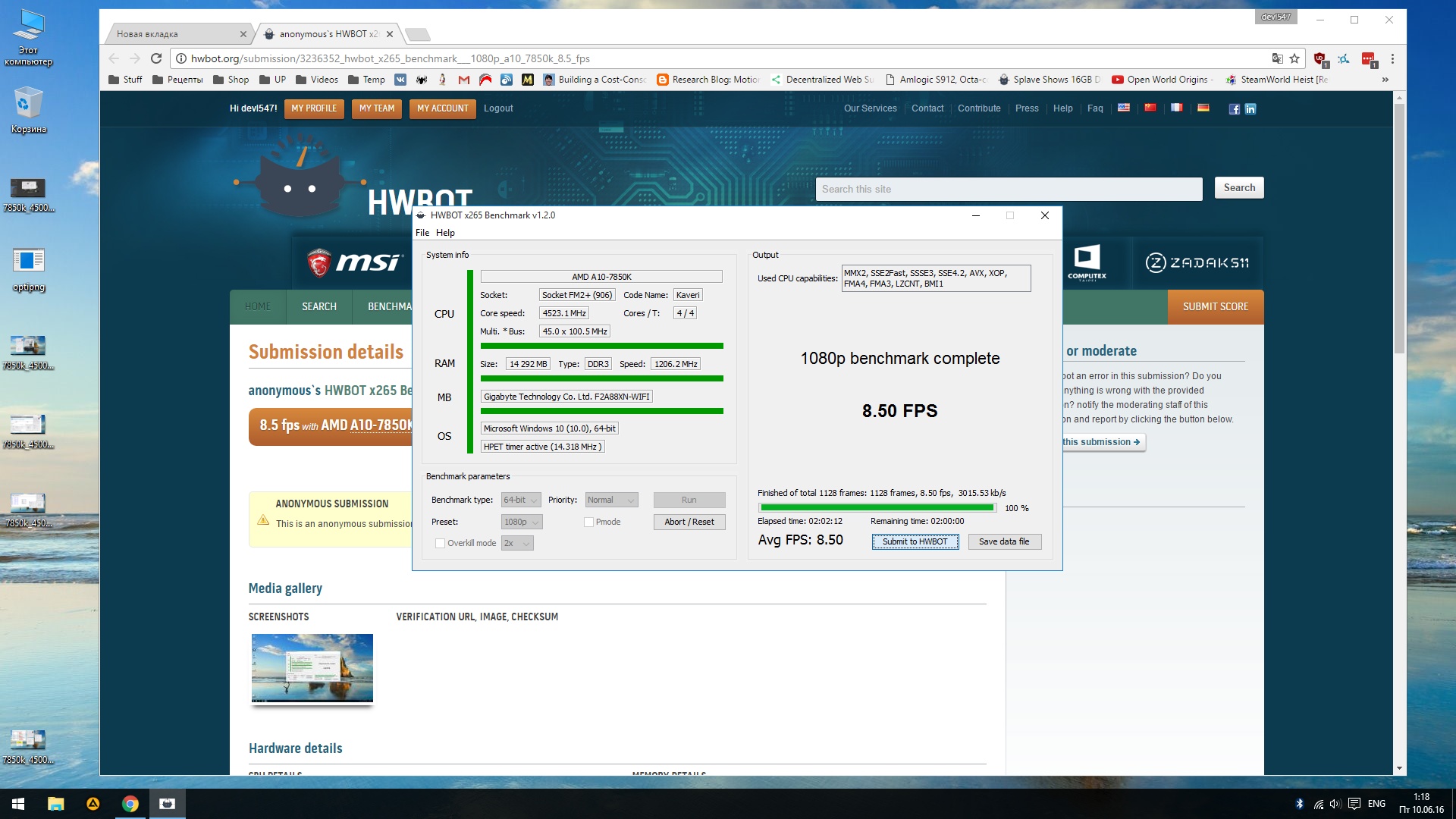1456x819 pixels.
Task: Open HWBOT Facebook page icon
Action: (x=1235, y=108)
